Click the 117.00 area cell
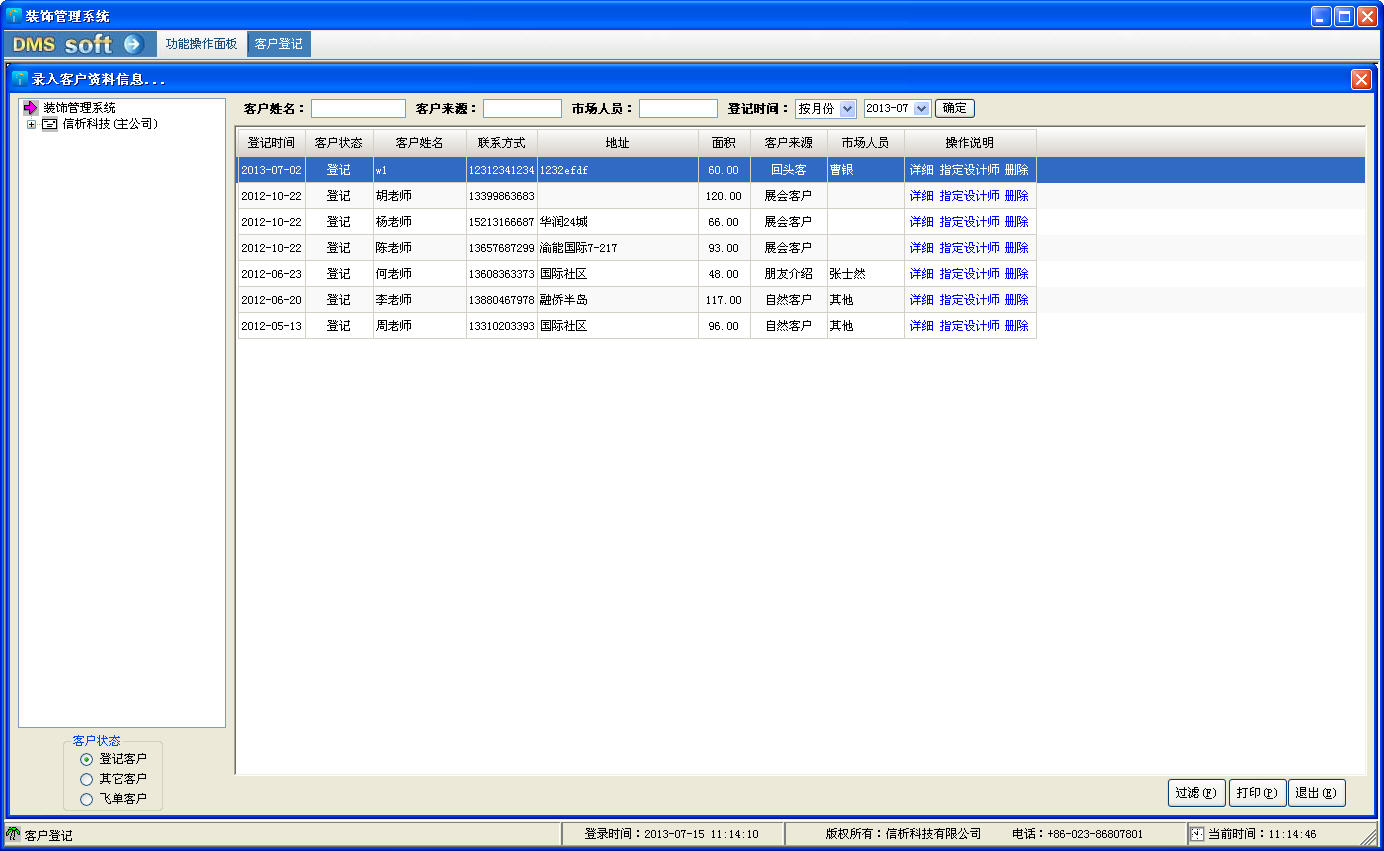The width and height of the screenshot is (1384, 851). pyautogui.click(x=724, y=300)
